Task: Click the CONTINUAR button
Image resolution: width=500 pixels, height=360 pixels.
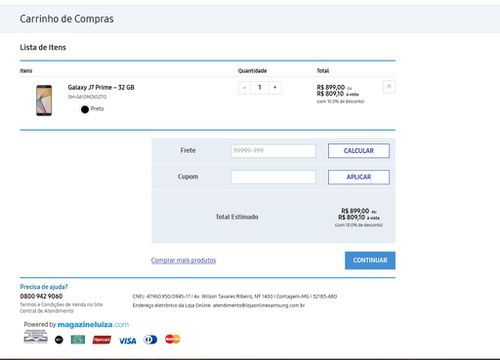Action: click(370, 260)
